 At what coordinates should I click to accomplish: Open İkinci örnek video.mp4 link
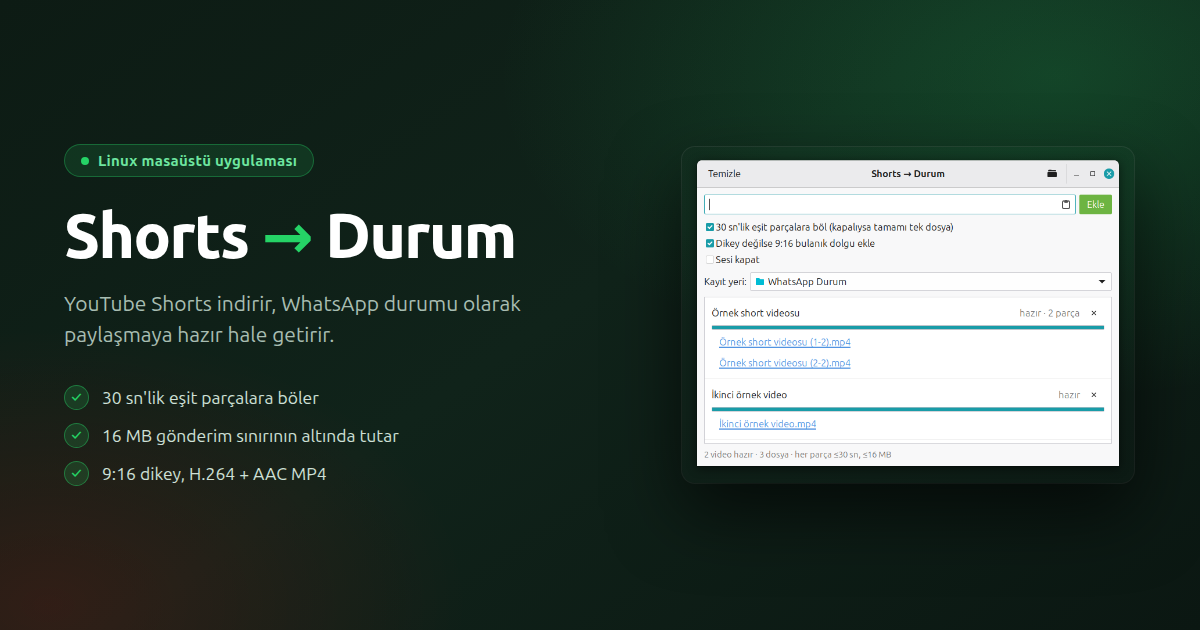click(768, 424)
